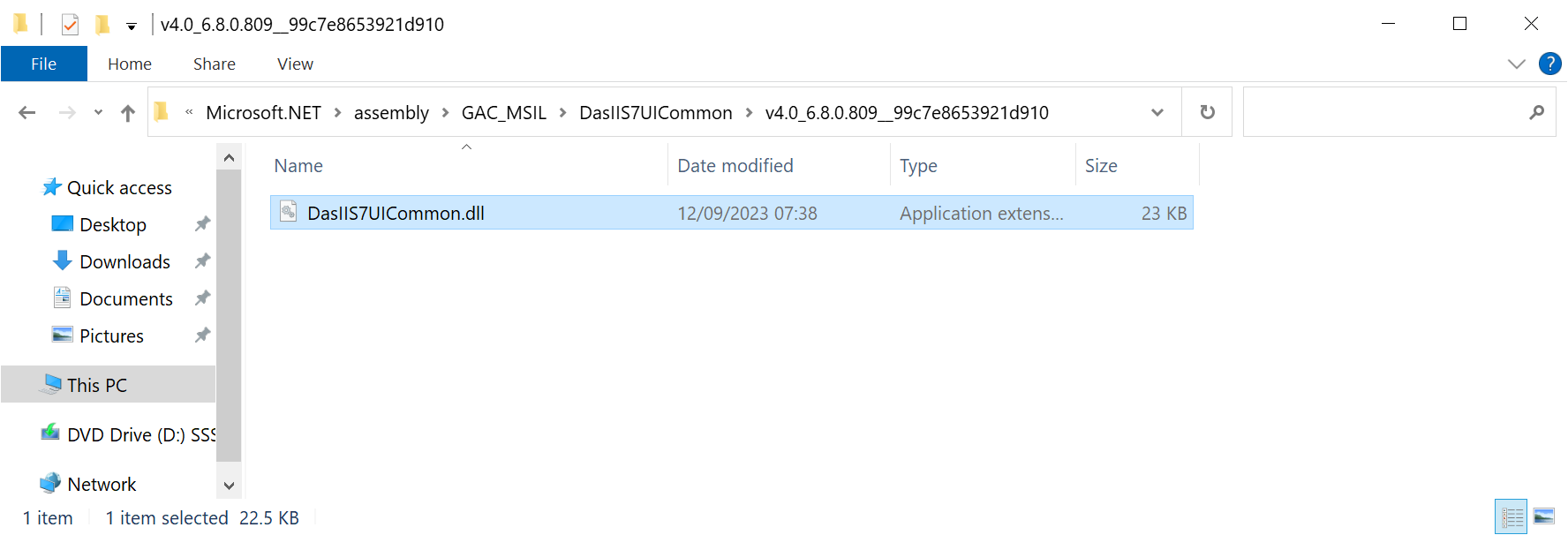Open the Share ribbon tab
This screenshot has height=535, width=1568.
pos(215,64)
